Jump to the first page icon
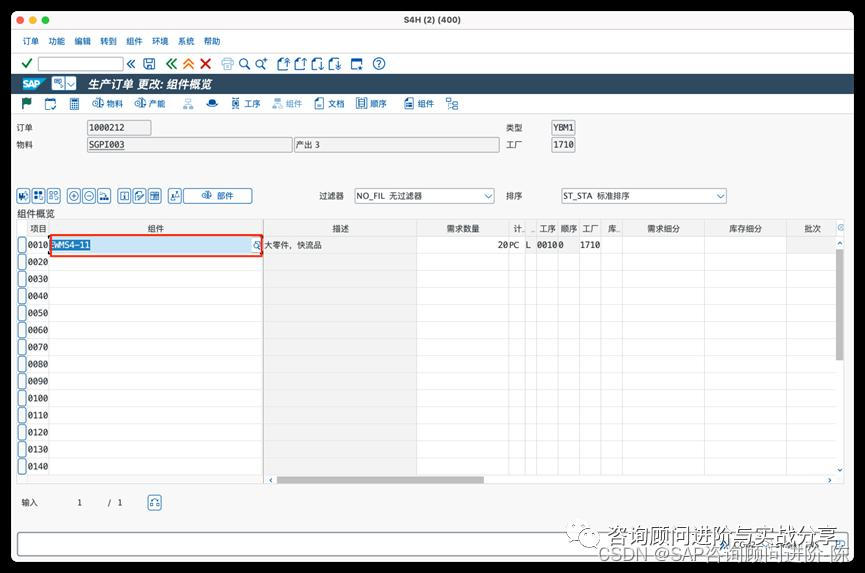The width and height of the screenshot is (865, 573). pos(283,64)
